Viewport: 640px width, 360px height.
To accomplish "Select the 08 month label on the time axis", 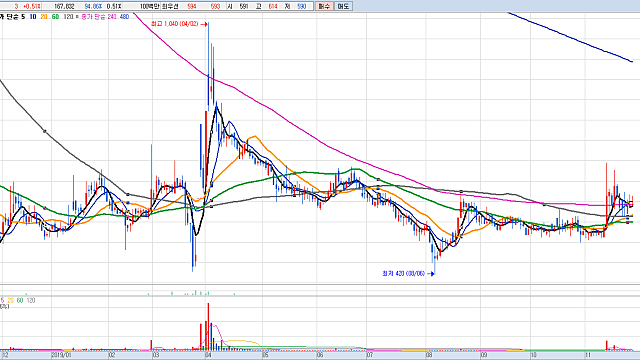I will point(429,355).
